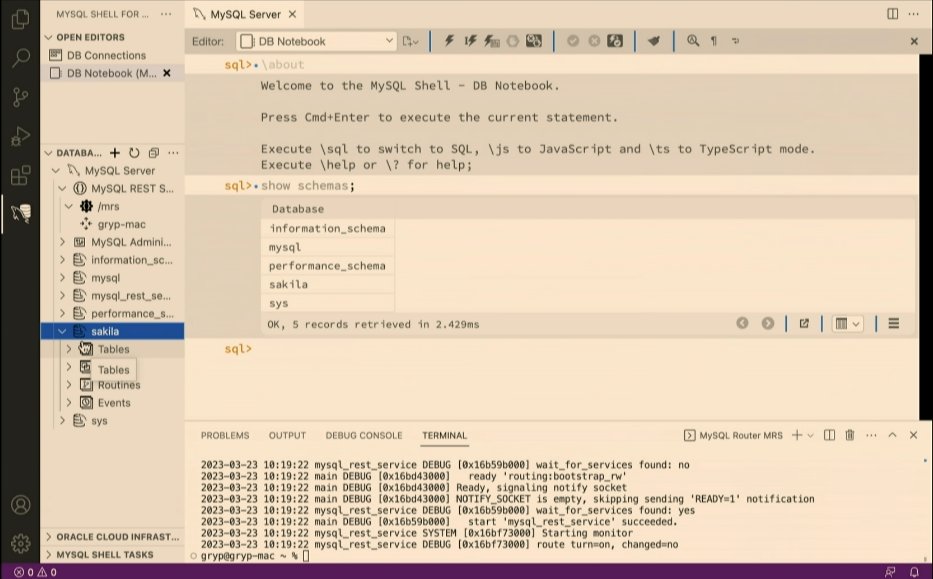Expand the MySQL Administration node
Image resolution: width=933 pixels, height=579 pixels.
pos(62,242)
